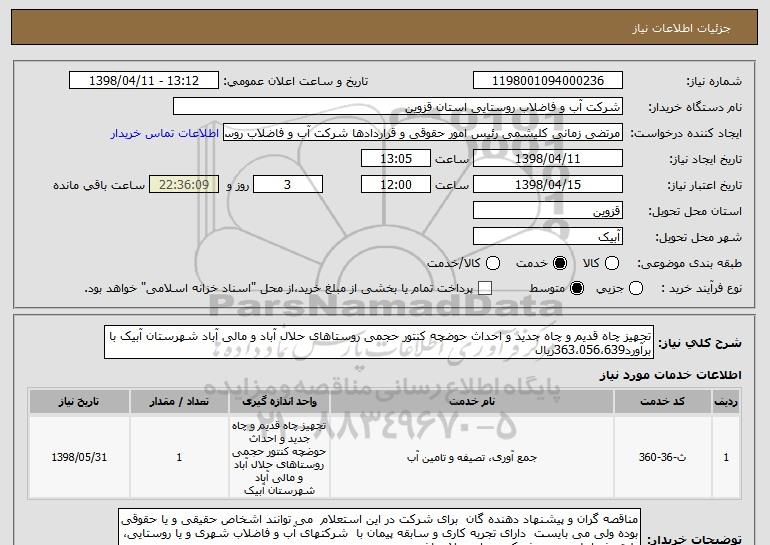
Task: Click the validity time field 12:00
Action: pyautogui.click(x=396, y=185)
